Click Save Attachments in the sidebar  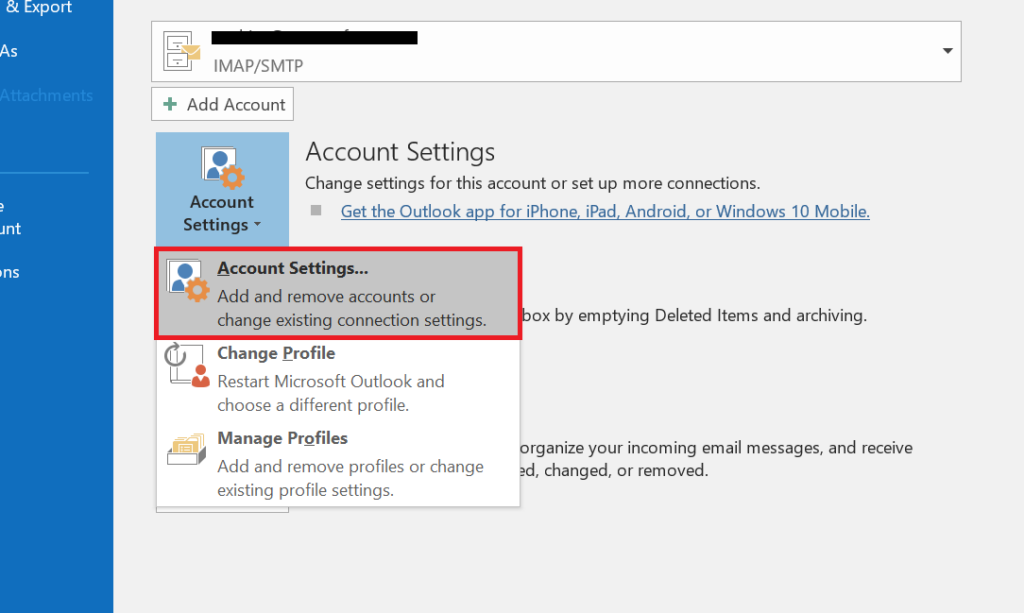(x=46, y=96)
